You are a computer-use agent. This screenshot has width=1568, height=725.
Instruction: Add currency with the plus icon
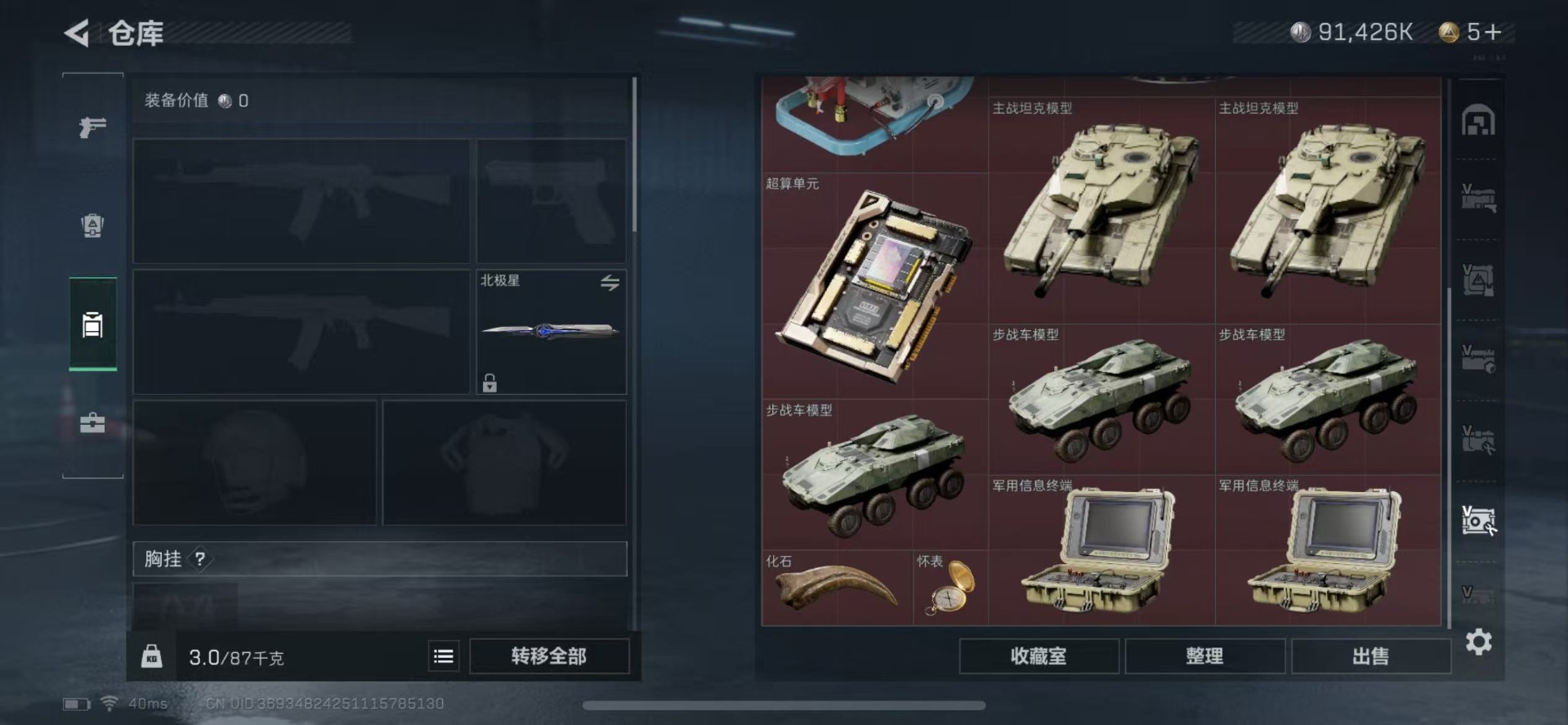point(1494,32)
